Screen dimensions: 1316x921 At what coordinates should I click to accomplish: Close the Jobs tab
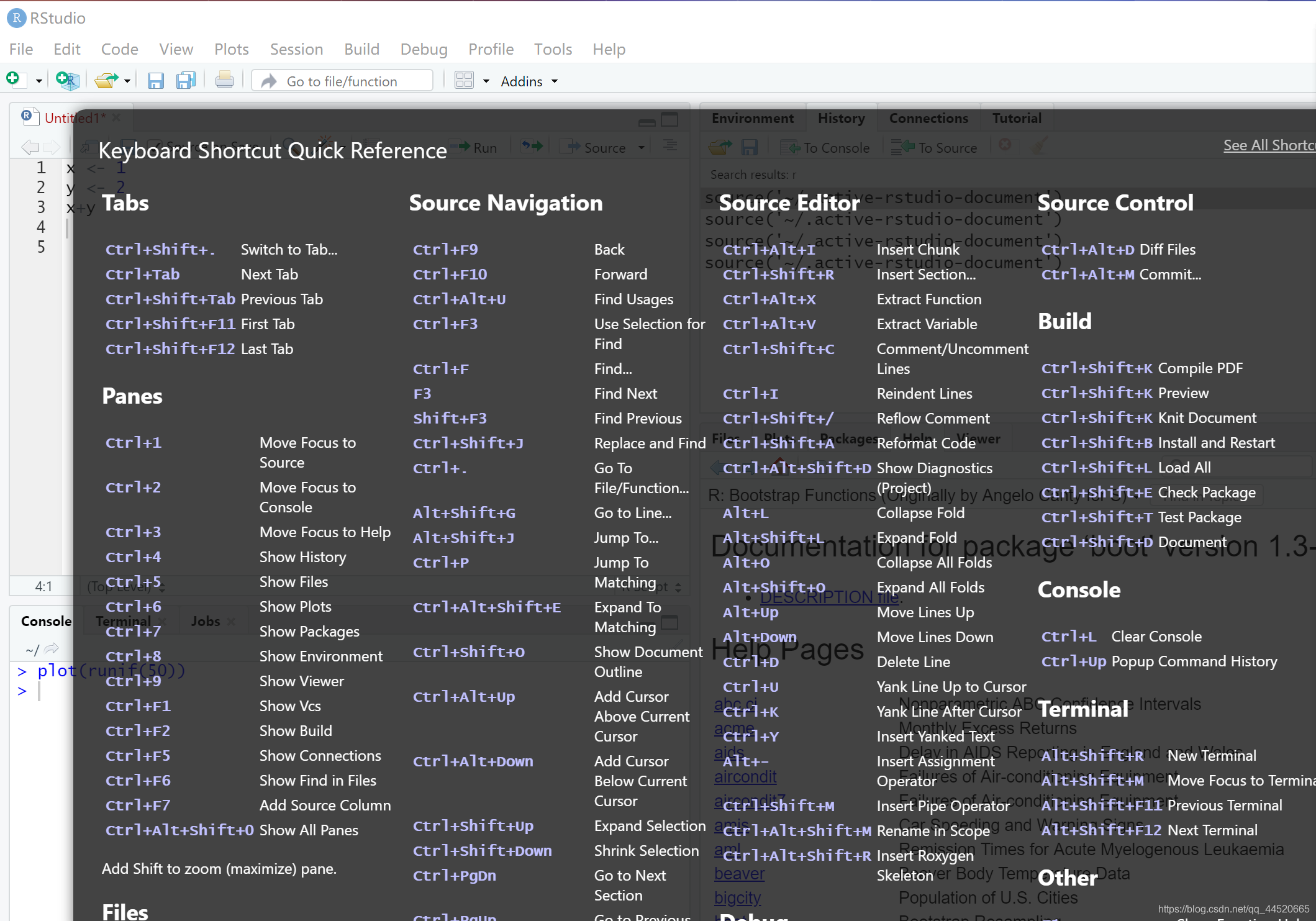click(231, 621)
